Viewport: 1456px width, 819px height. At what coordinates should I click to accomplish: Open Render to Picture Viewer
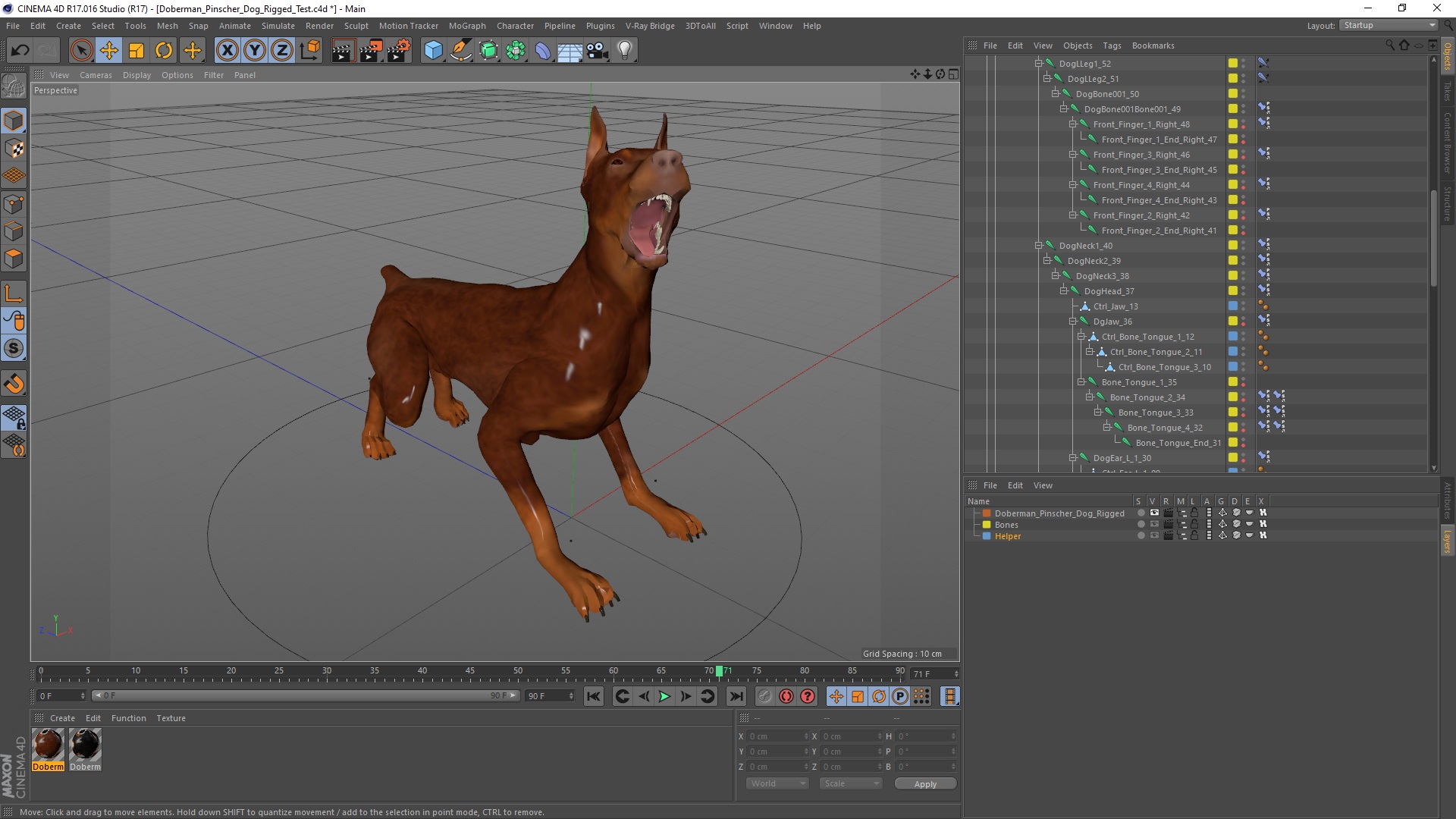click(371, 51)
